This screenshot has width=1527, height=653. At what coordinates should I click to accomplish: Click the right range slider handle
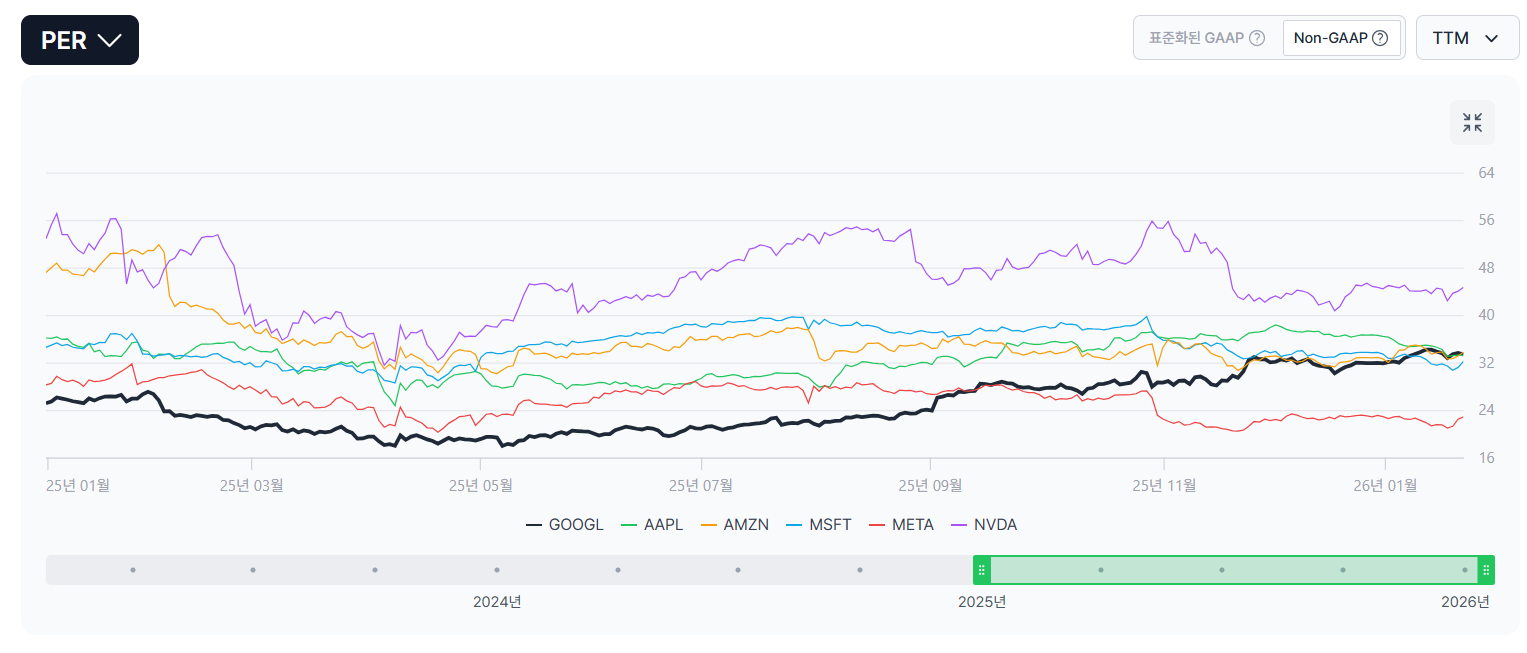click(x=1486, y=570)
